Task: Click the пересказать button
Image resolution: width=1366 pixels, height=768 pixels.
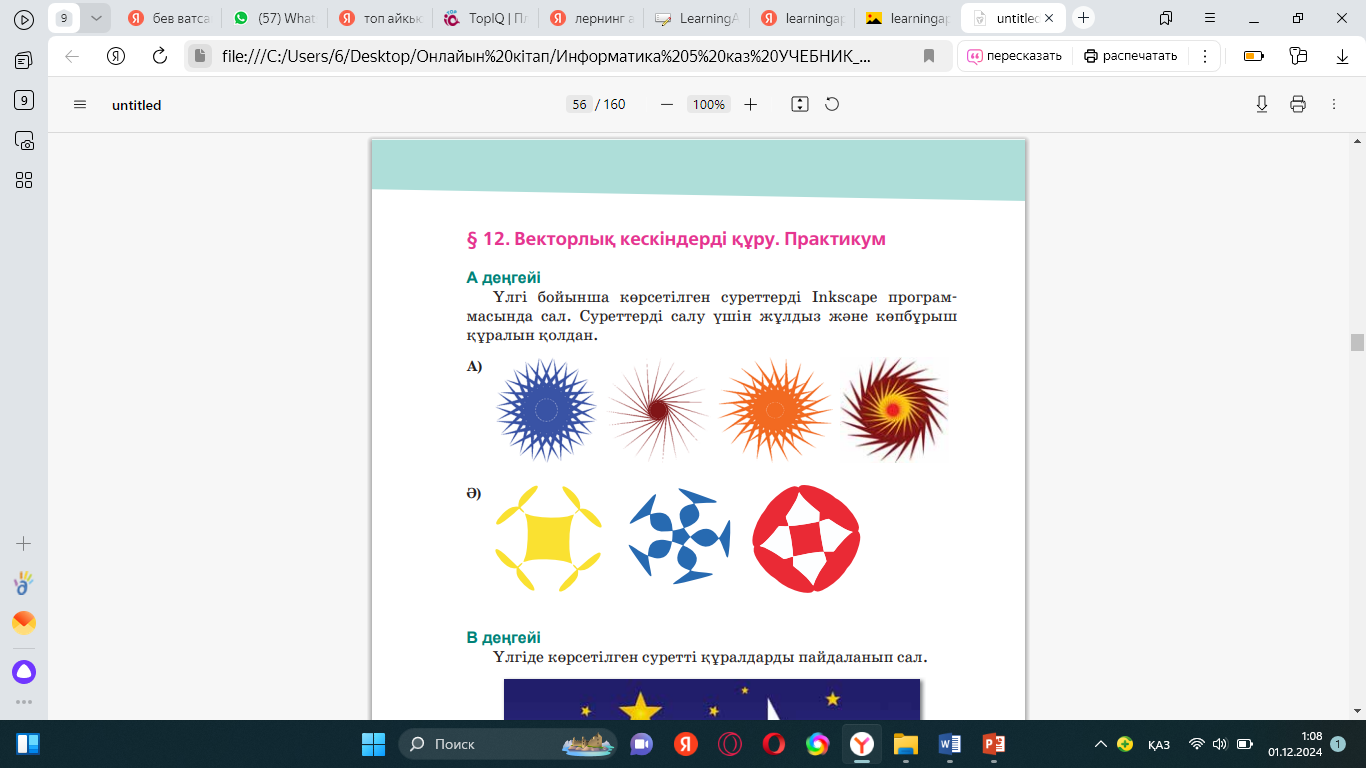Action: (1016, 56)
